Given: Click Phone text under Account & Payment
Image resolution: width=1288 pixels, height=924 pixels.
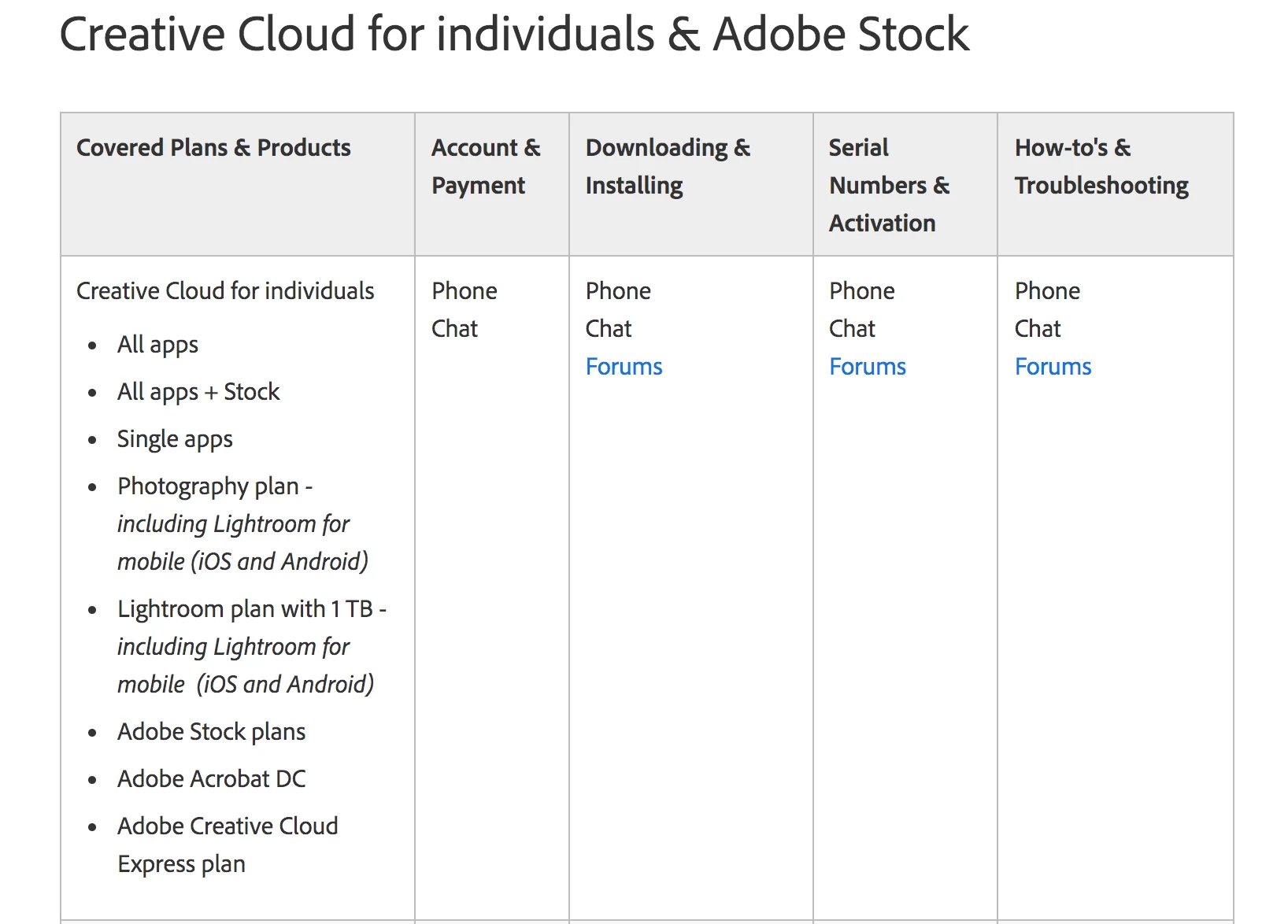Looking at the screenshot, I should (x=464, y=291).
